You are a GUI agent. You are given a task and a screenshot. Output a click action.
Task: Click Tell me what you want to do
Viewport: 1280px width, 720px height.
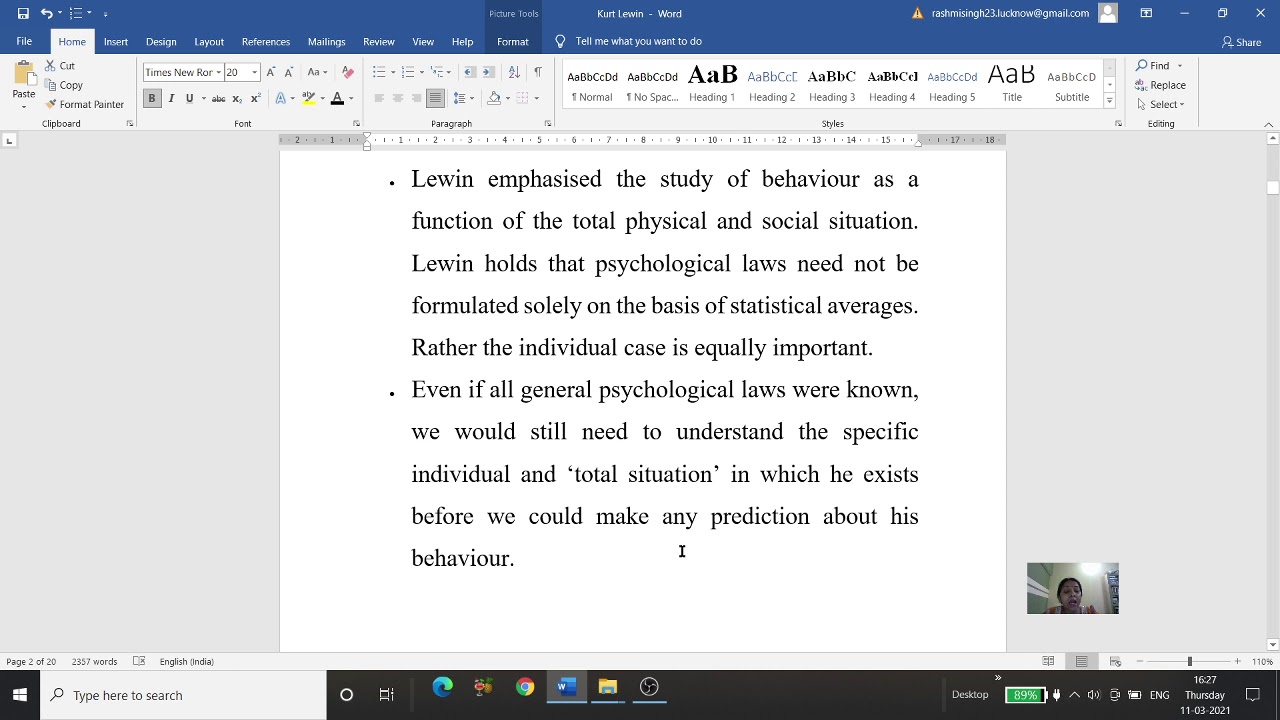(638, 41)
